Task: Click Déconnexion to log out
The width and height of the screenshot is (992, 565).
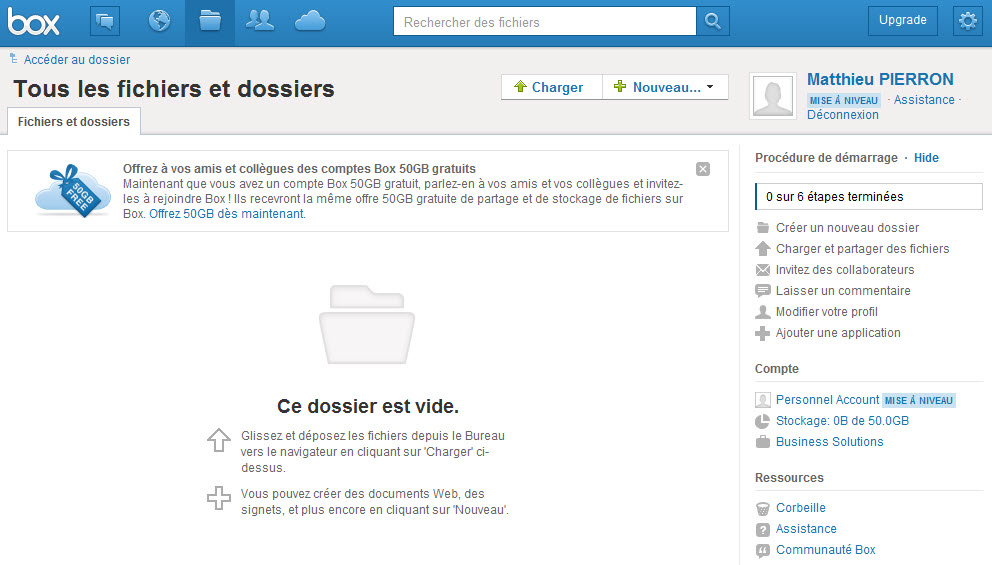Action: tap(843, 115)
